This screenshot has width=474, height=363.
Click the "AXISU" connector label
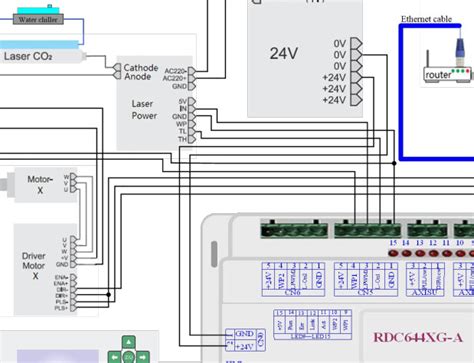tap(425, 293)
